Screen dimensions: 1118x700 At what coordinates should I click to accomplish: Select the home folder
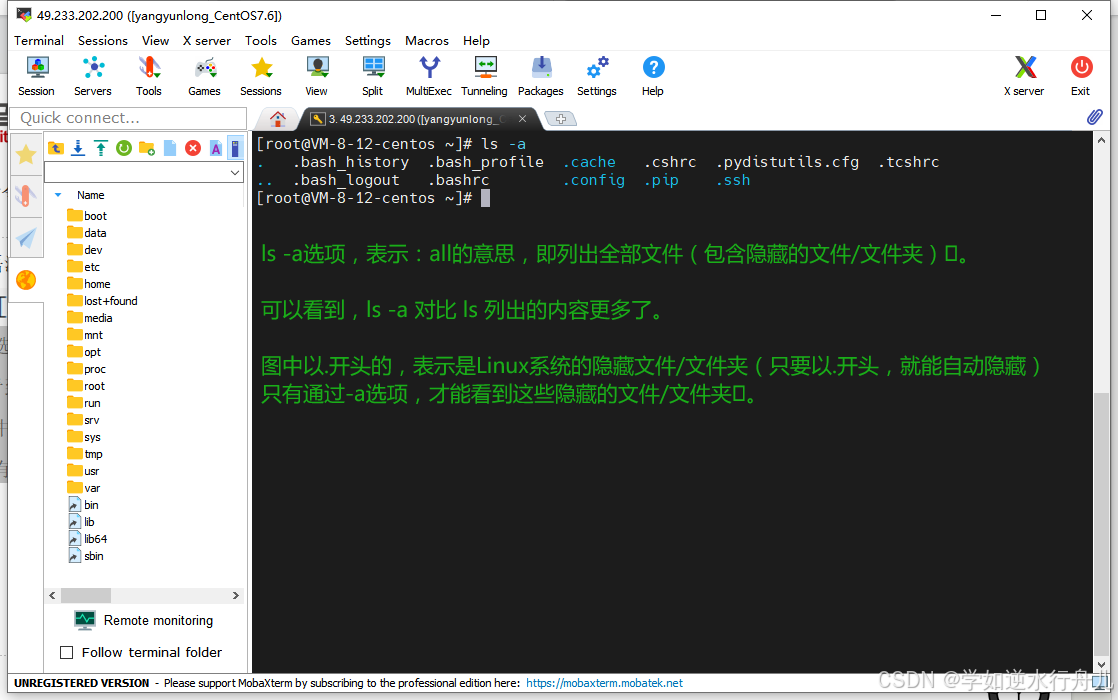point(89,284)
